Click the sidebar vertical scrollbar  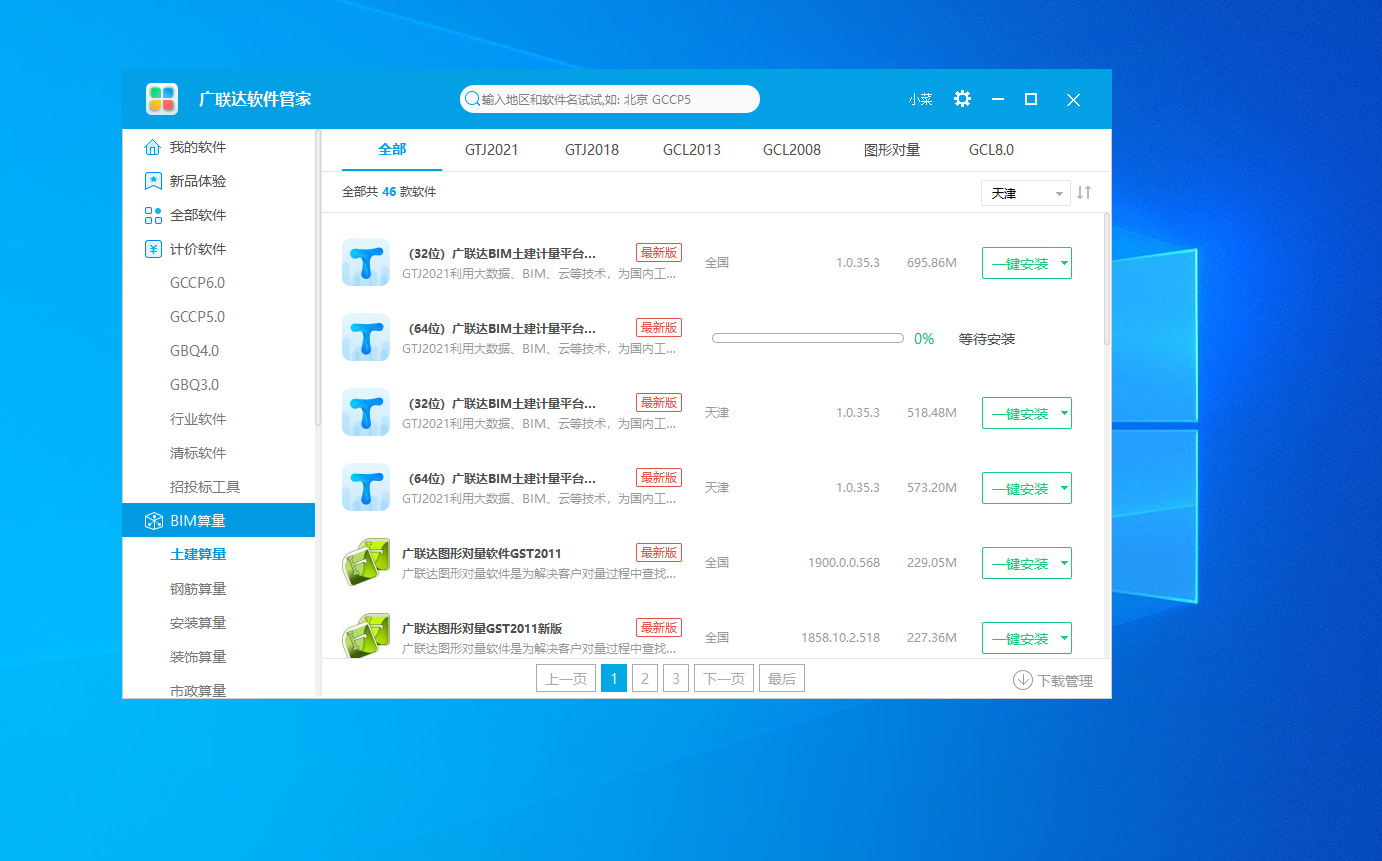(x=318, y=278)
